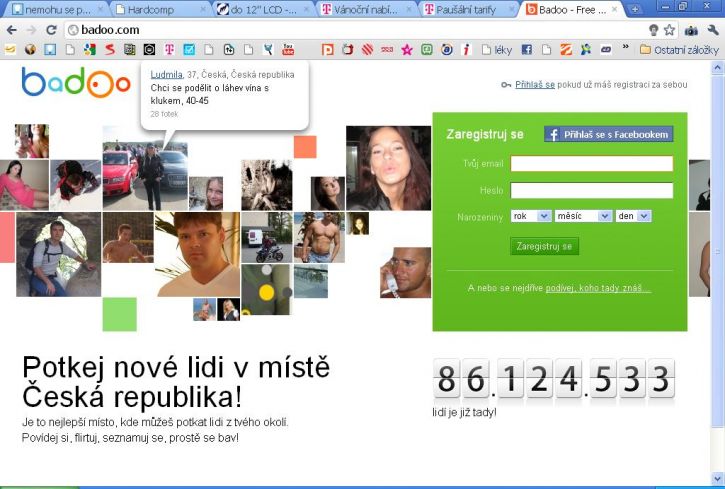Open the red S (Seznam) bookmark
This screenshot has height=489, width=725.
coord(110,49)
